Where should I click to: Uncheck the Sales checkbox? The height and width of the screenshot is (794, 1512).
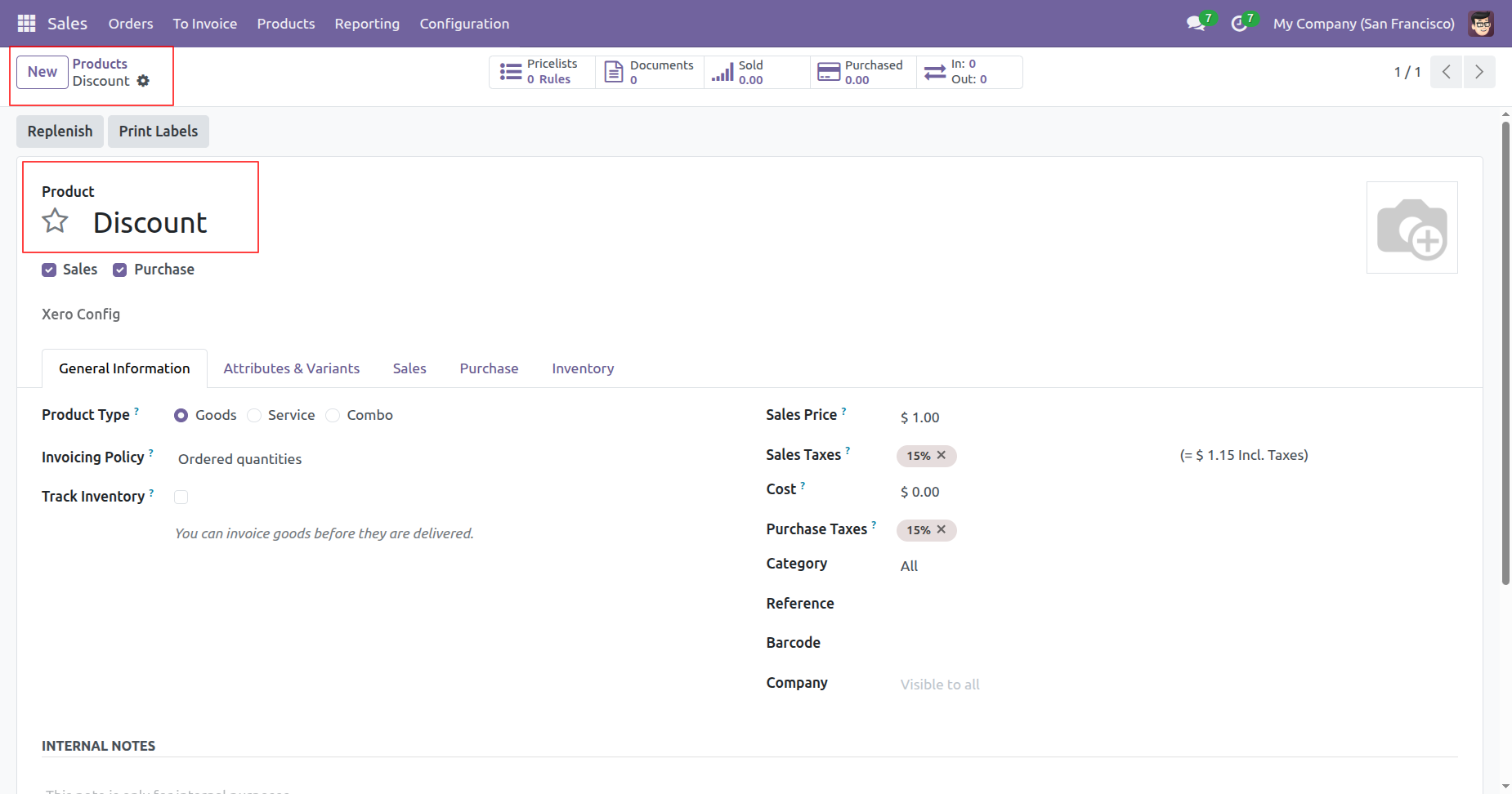[x=49, y=270]
